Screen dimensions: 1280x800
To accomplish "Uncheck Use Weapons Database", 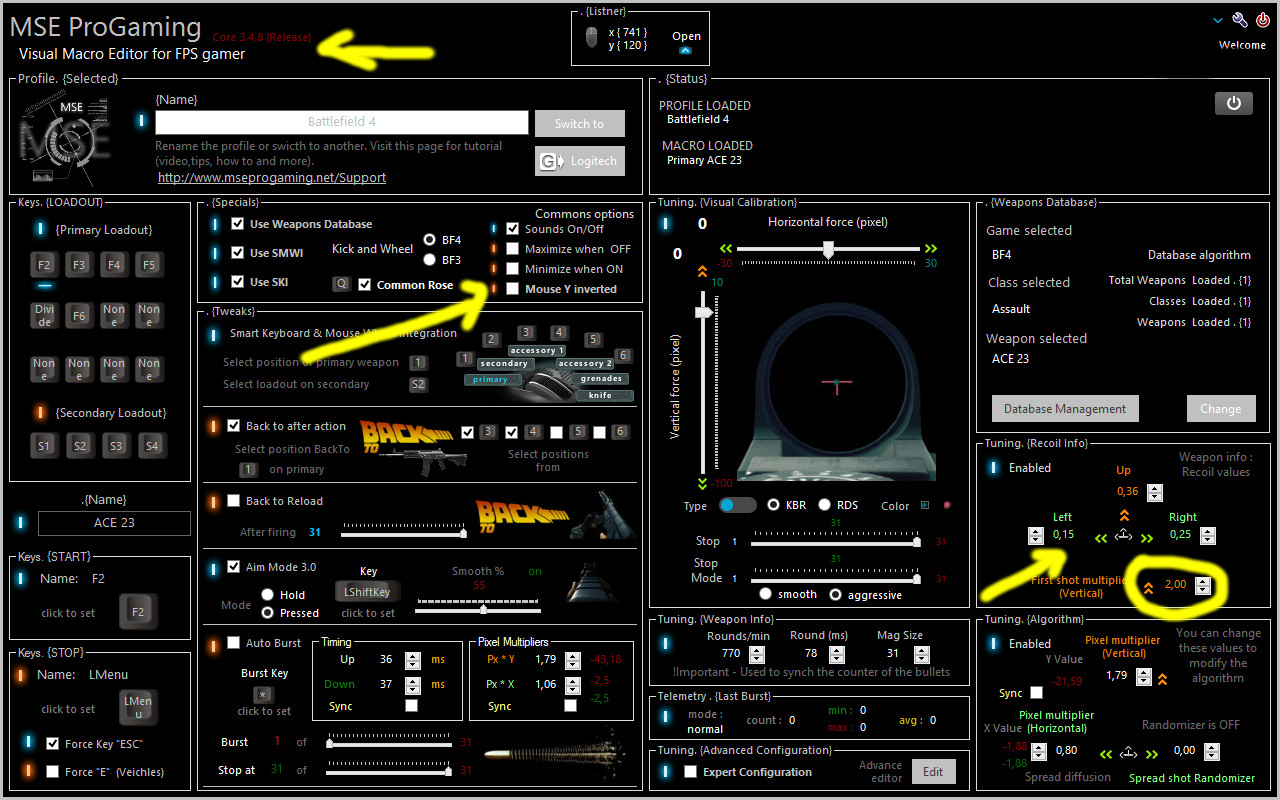I will (237, 224).
